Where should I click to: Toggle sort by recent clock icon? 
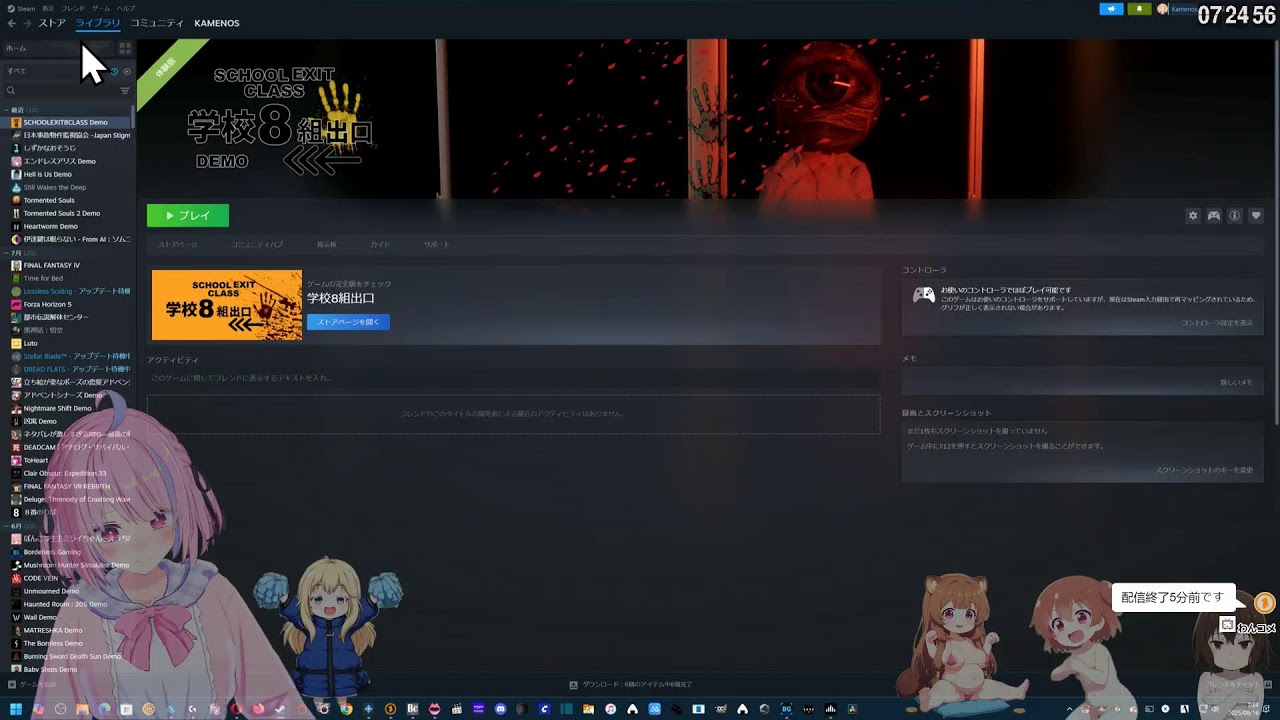coord(114,71)
